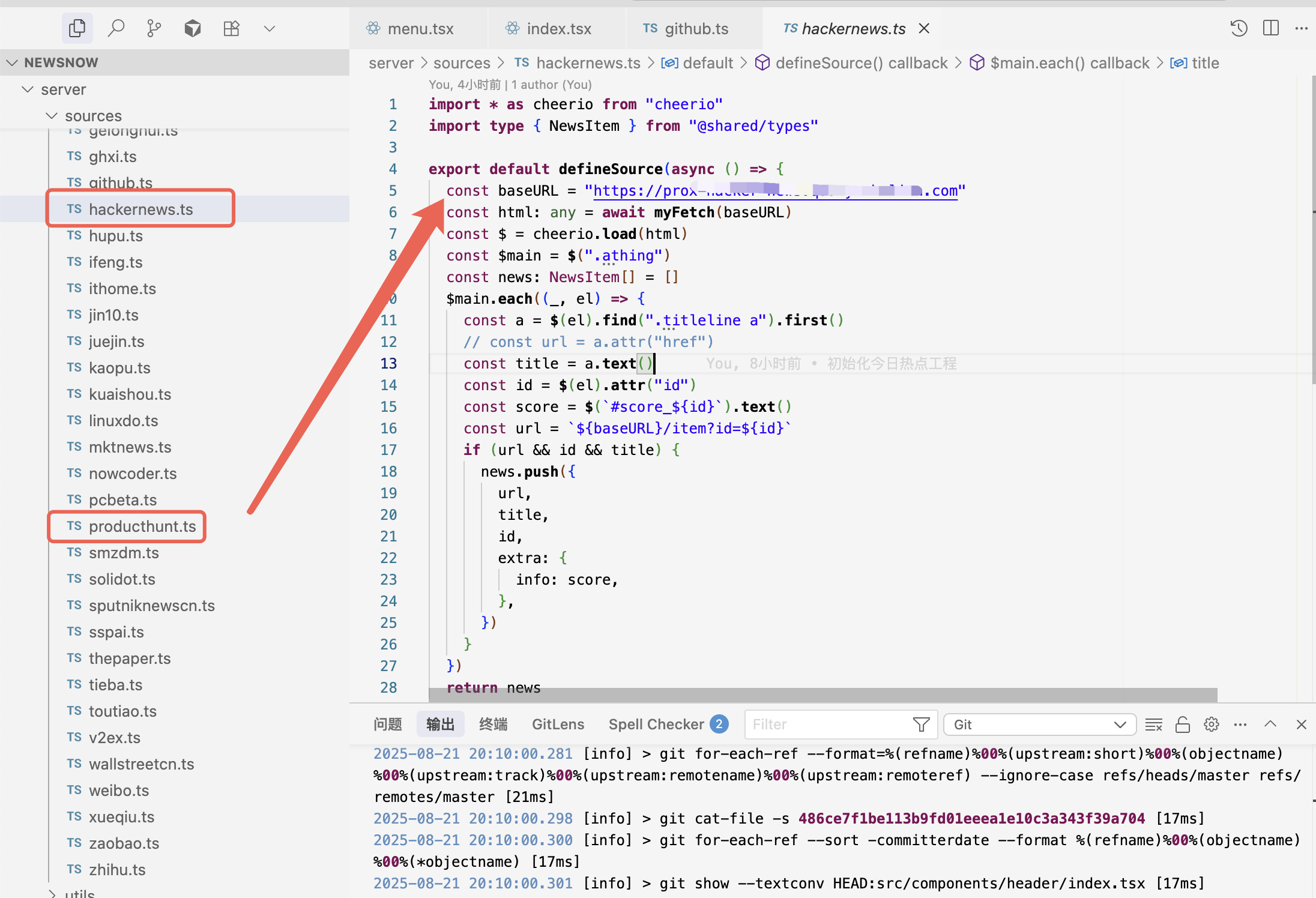
Task: Close the hackernews.ts tab
Action: 925,28
